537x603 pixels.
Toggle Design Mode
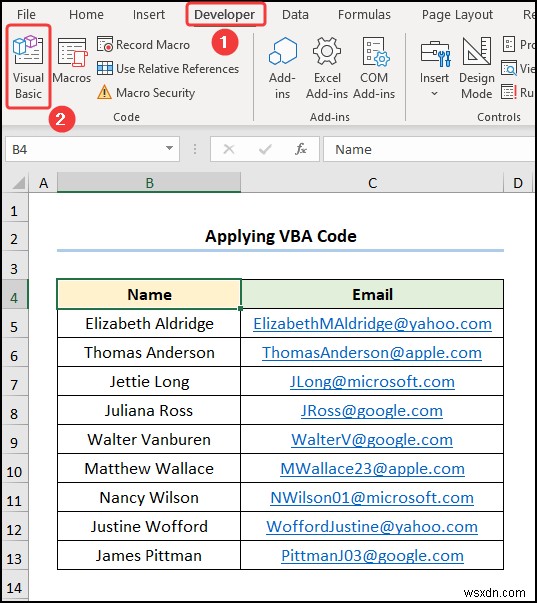tap(477, 68)
